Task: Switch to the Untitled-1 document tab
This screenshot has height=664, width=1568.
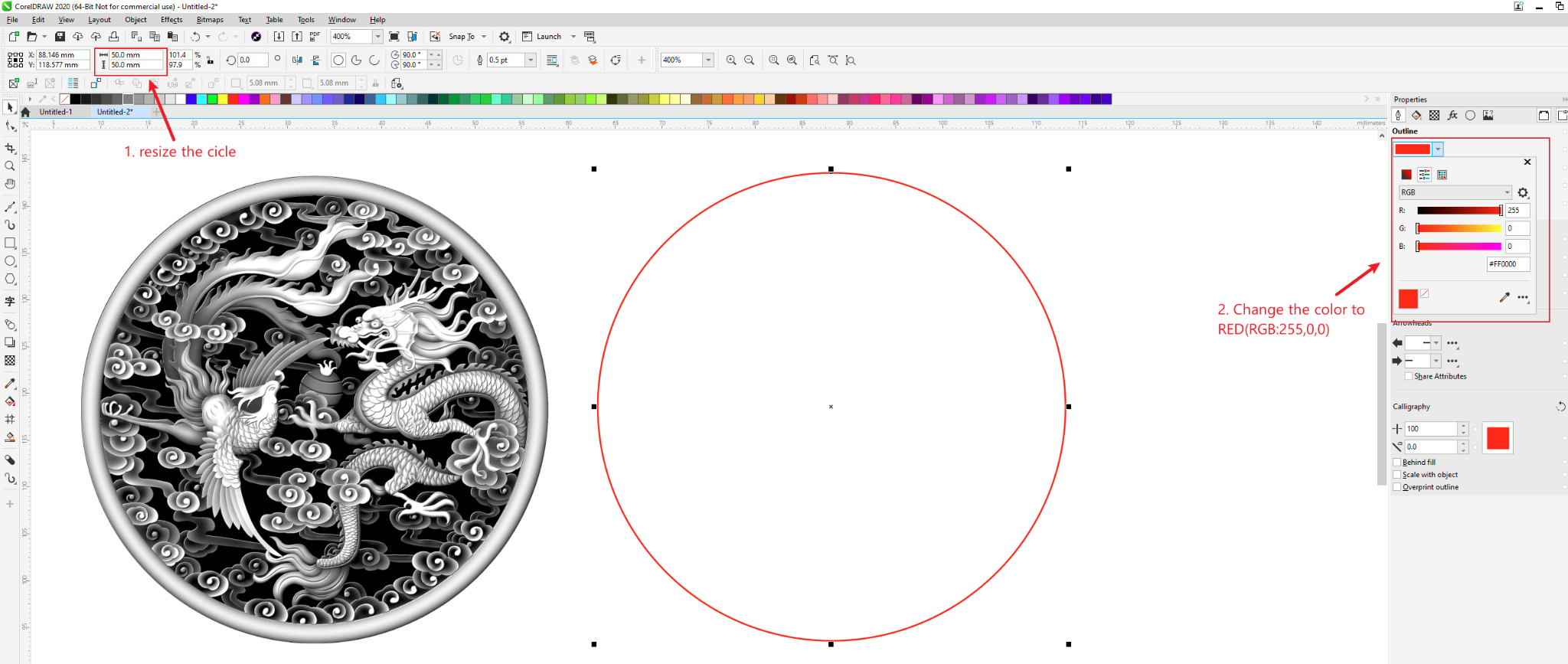Action: point(56,112)
